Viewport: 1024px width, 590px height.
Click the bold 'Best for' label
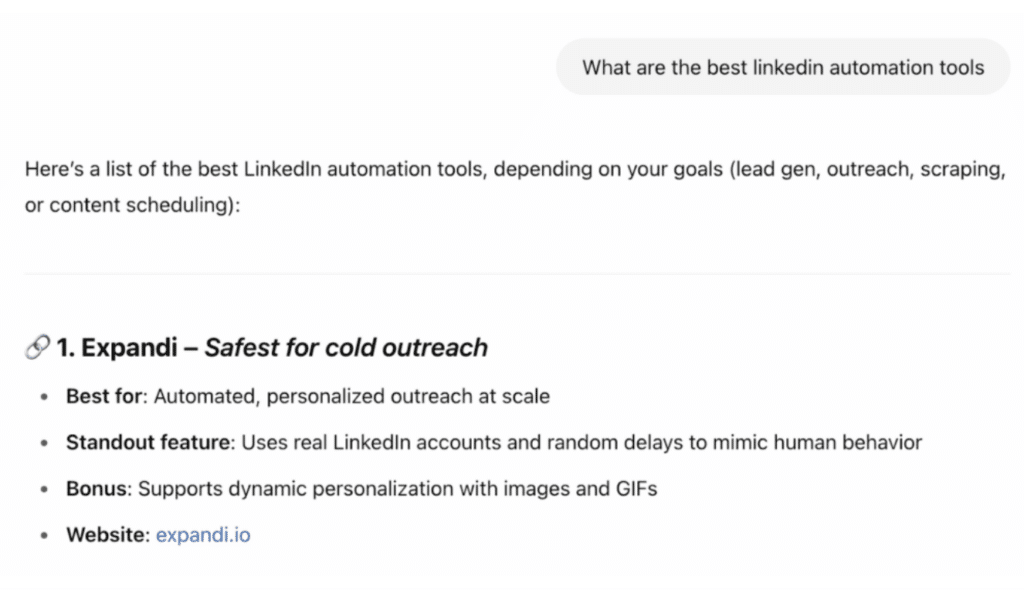101,396
